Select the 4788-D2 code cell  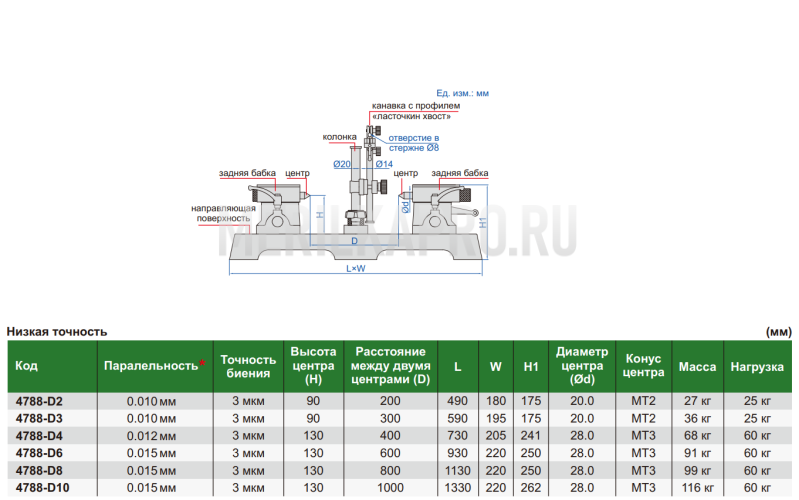coord(39,401)
